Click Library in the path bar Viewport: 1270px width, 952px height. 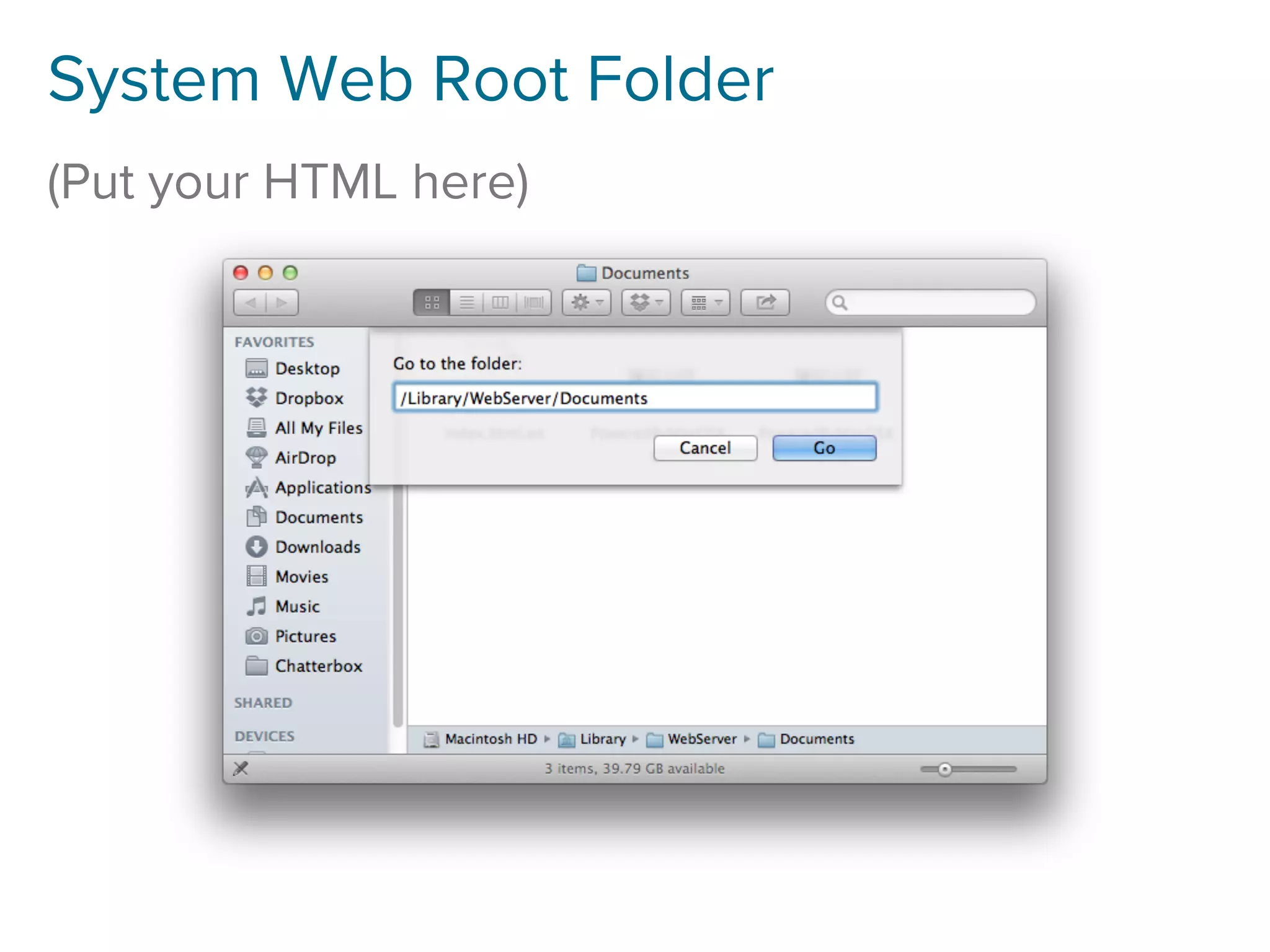603,739
